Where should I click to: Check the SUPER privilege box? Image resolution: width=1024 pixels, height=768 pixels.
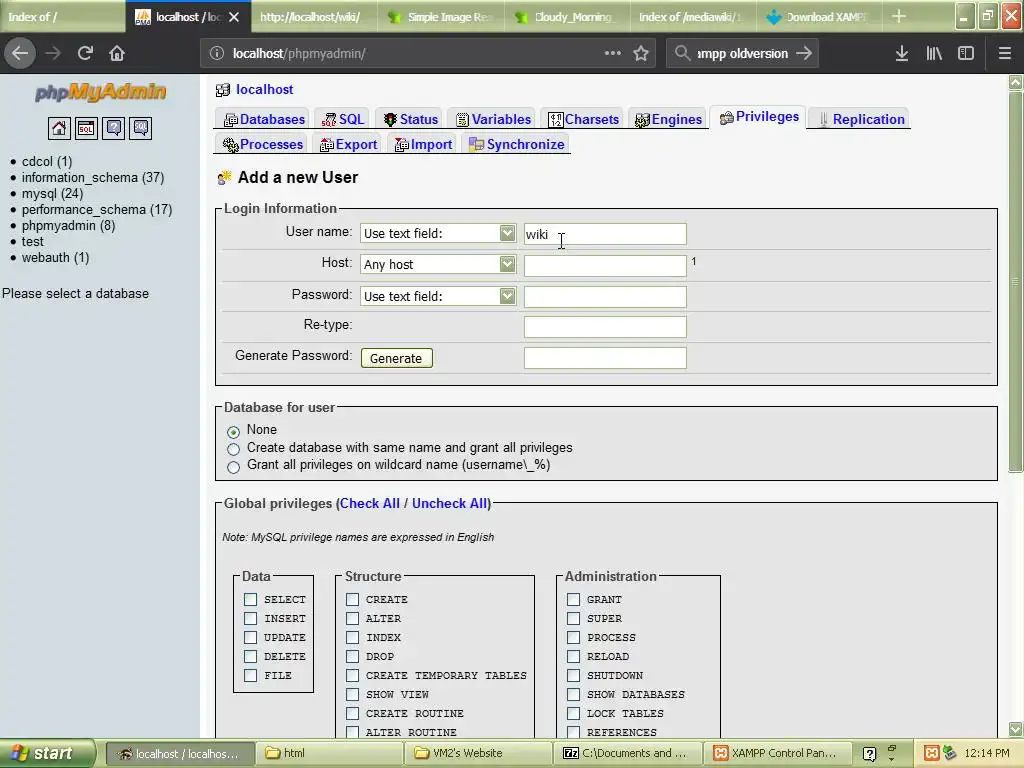pyautogui.click(x=573, y=618)
